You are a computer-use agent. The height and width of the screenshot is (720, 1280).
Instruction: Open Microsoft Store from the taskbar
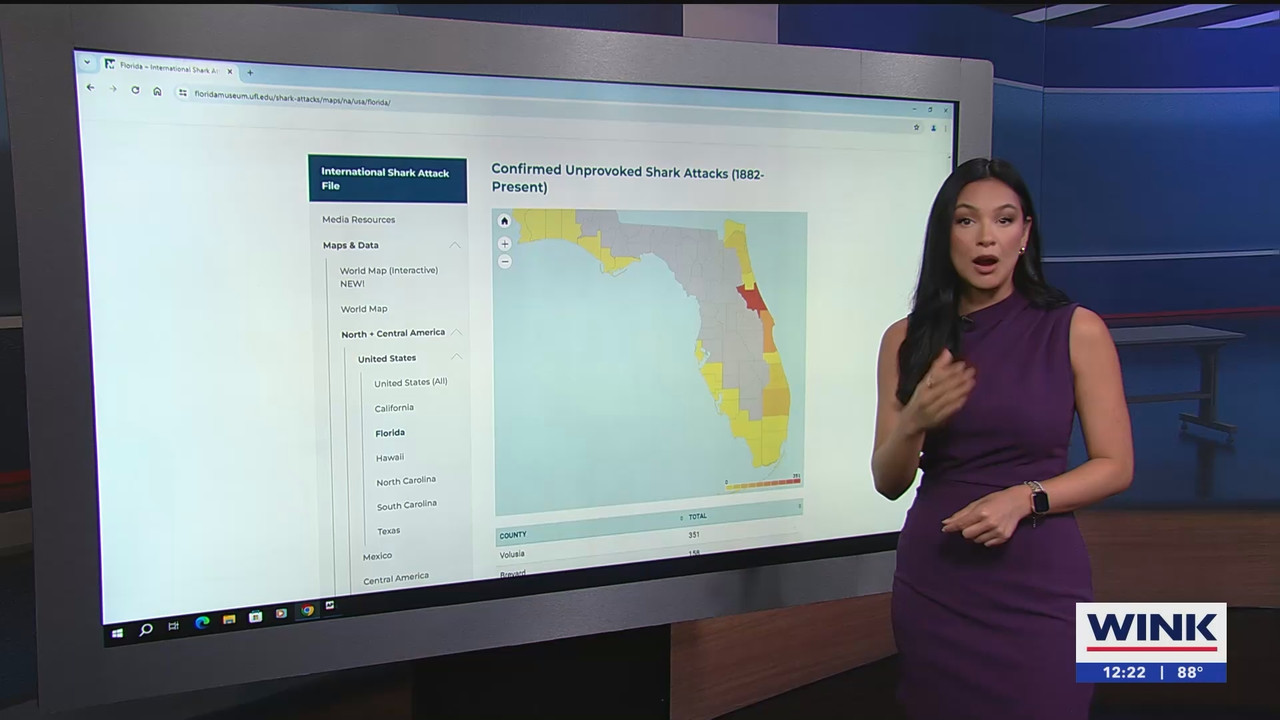(255, 616)
